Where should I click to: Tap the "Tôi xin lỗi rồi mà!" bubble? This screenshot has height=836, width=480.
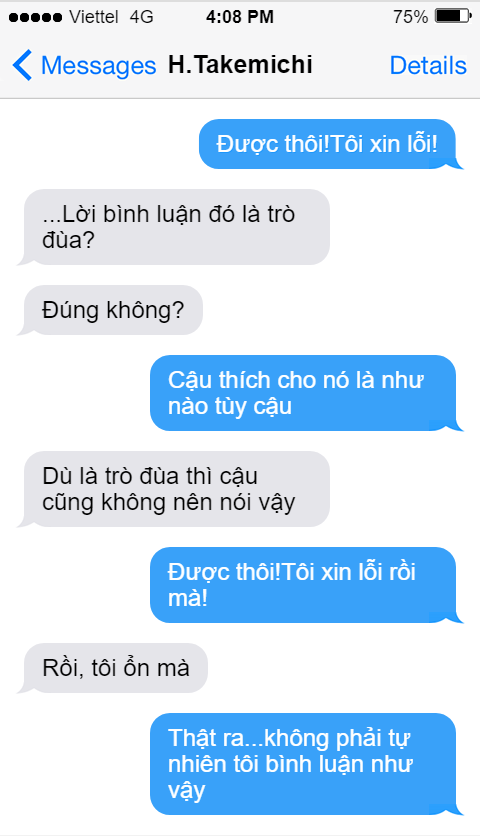306,585
